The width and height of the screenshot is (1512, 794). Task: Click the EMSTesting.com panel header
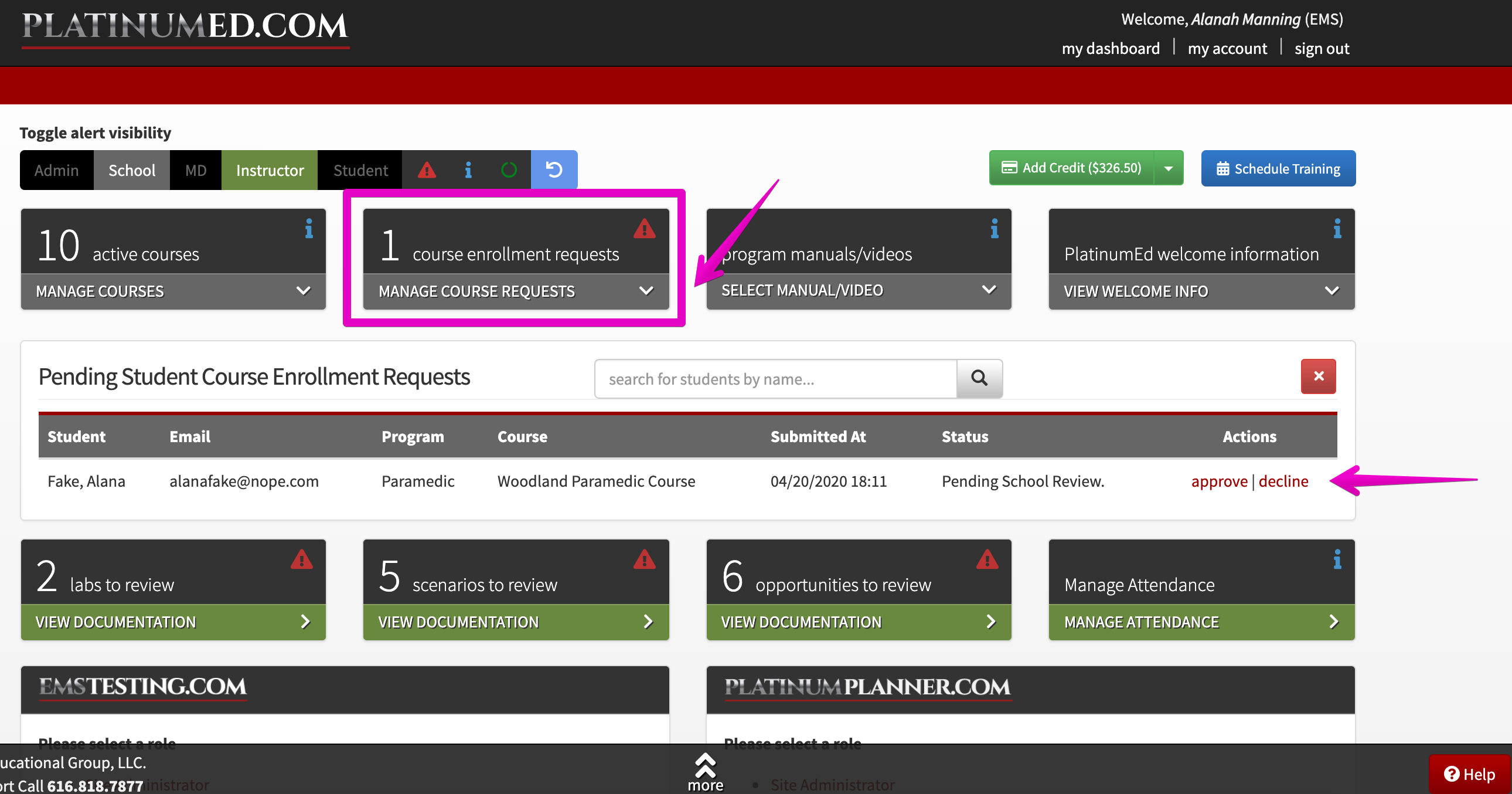pyautogui.click(x=345, y=690)
